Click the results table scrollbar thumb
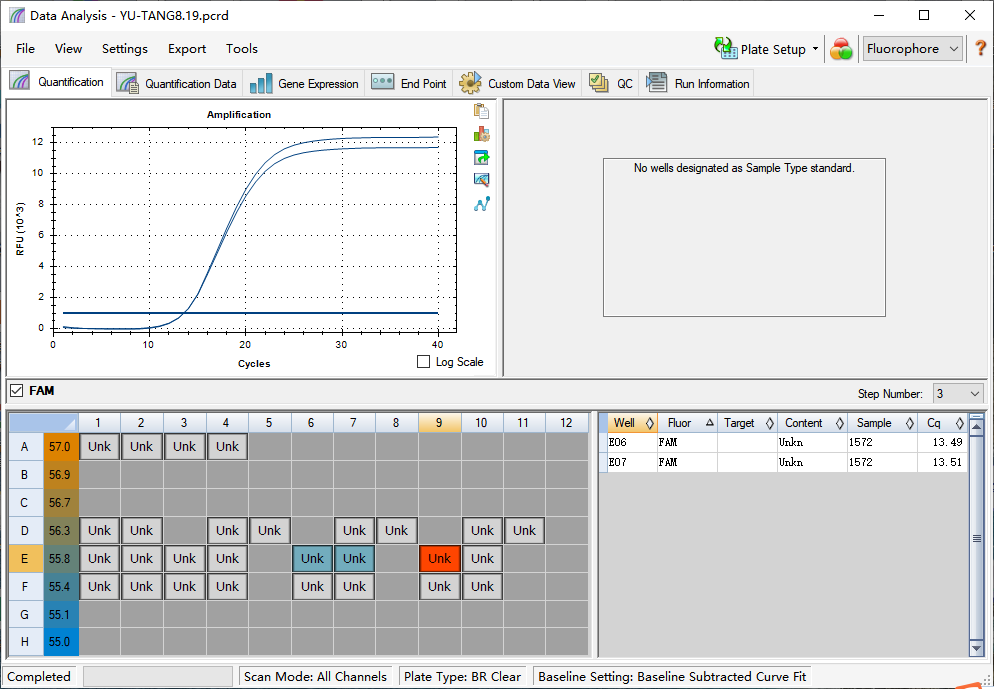Screen dimensions: 994x689 (976, 538)
